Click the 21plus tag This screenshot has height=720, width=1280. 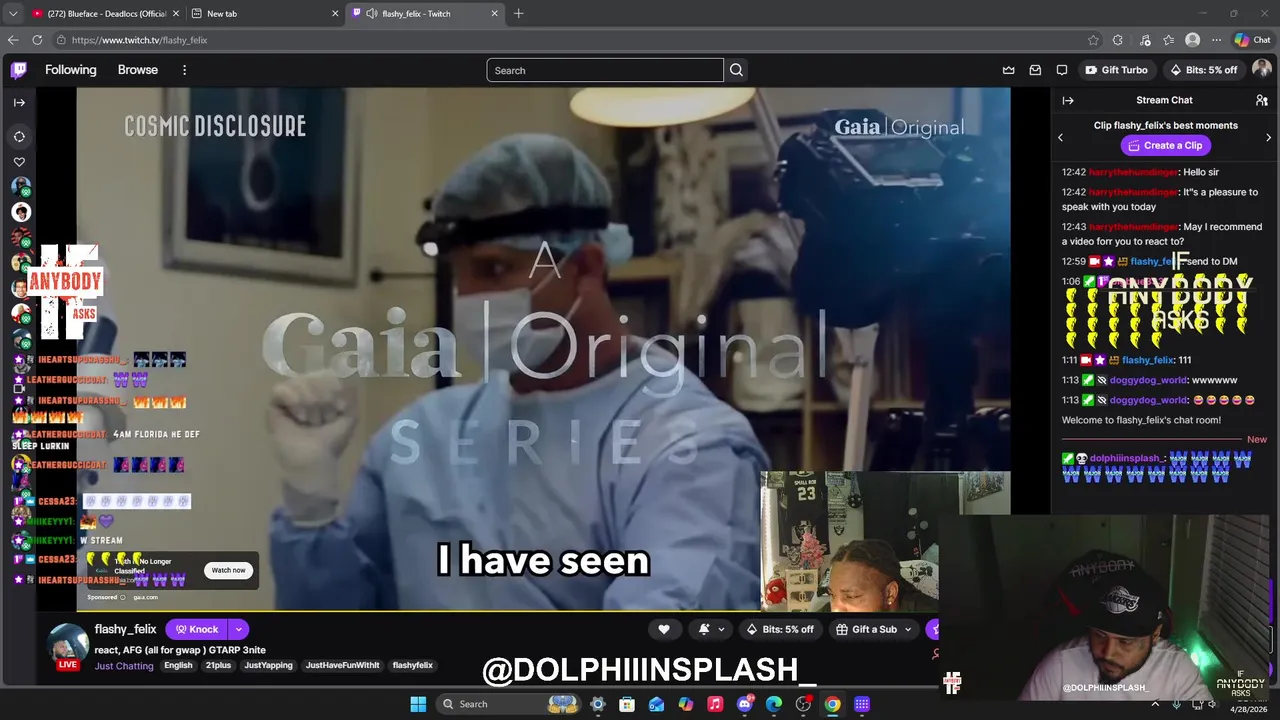click(218, 665)
